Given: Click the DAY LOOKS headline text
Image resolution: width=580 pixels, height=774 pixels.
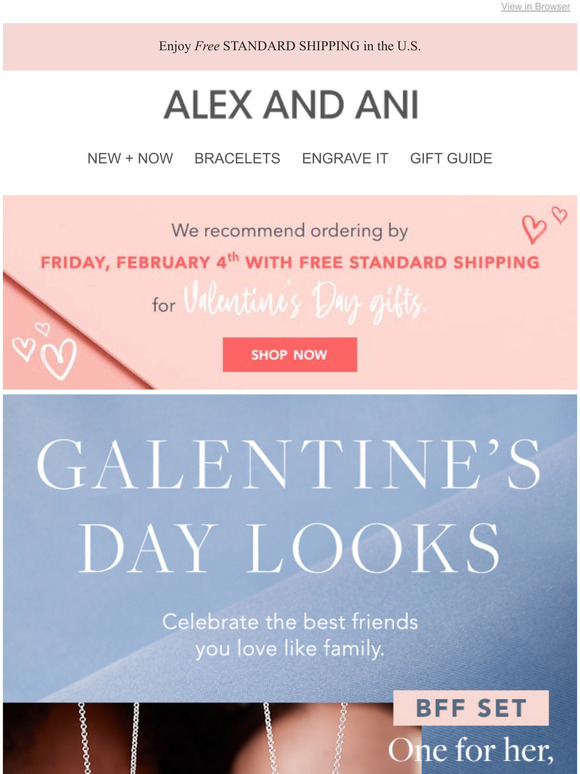Looking at the screenshot, I should pyautogui.click(x=289, y=548).
